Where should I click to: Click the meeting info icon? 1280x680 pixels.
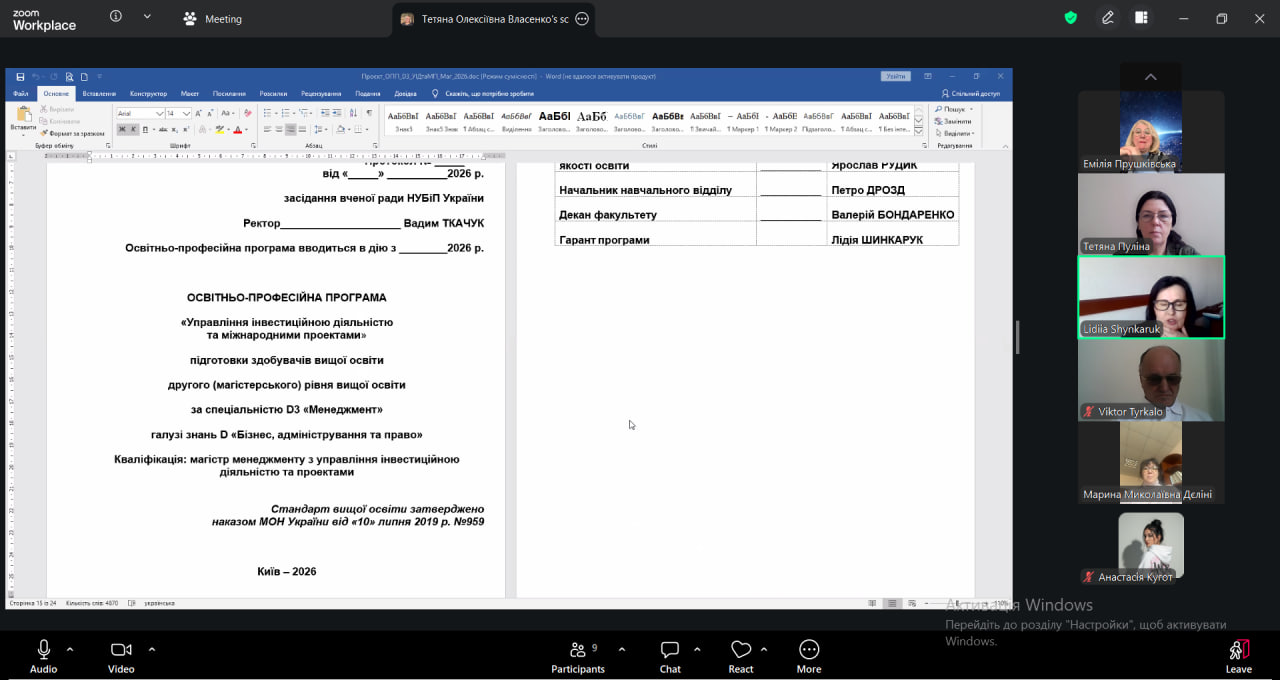pyautogui.click(x=116, y=17)
